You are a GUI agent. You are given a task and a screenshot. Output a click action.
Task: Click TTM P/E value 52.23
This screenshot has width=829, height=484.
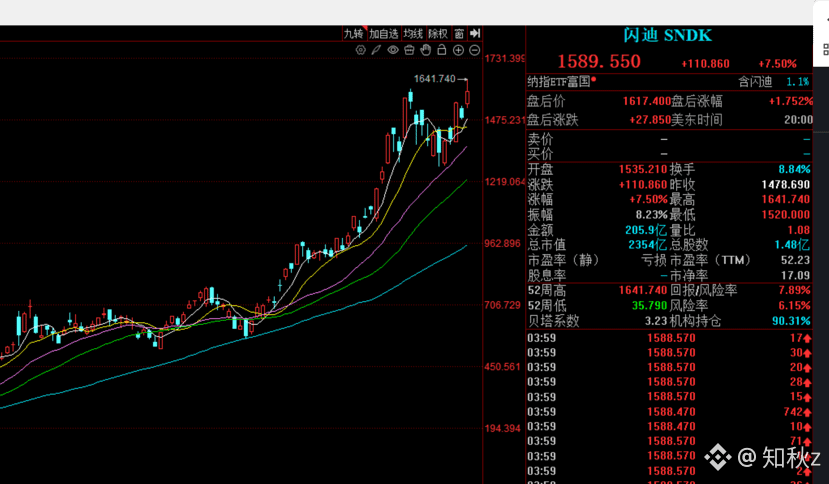[796, 260]
